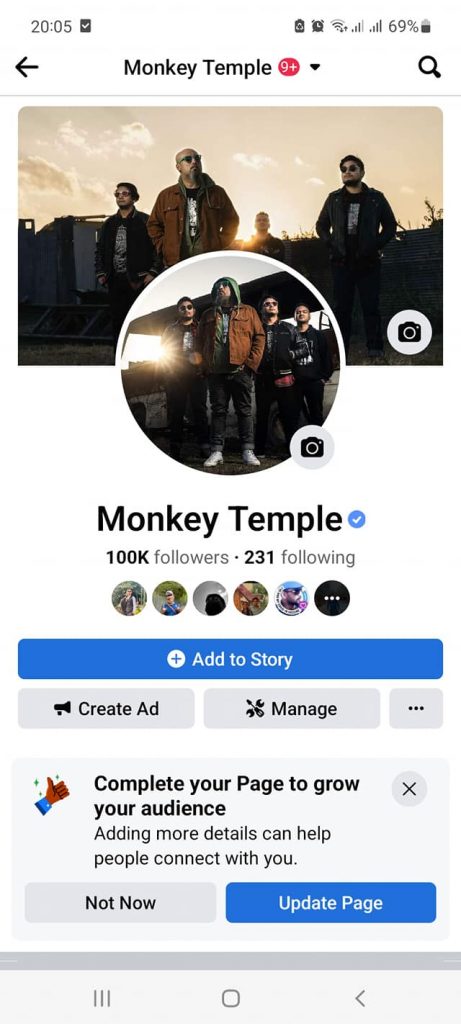Tap the megaphone icon on Create Ad

click(63, 709)
